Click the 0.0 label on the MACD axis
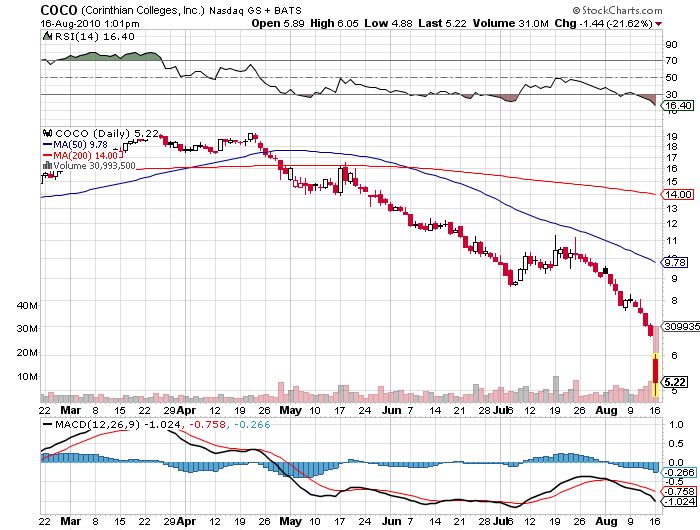Screen dimensions: 700x530 (676, 463)
